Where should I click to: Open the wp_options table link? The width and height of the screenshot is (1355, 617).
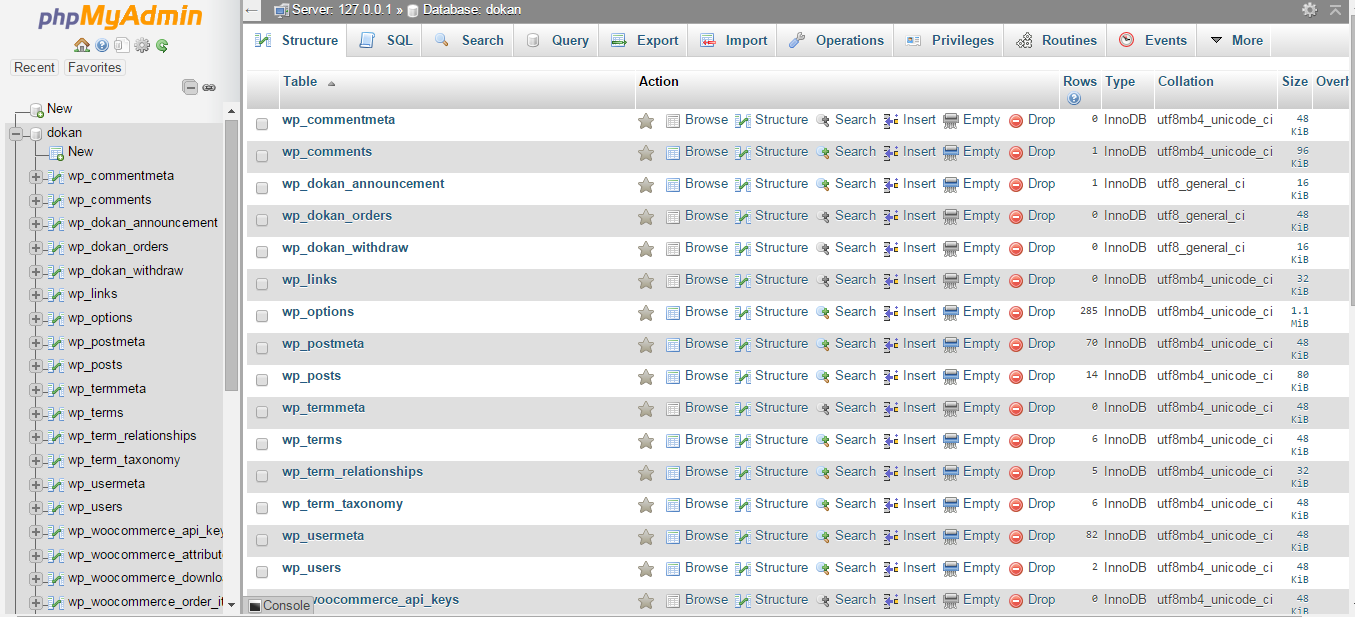(318, 312)
